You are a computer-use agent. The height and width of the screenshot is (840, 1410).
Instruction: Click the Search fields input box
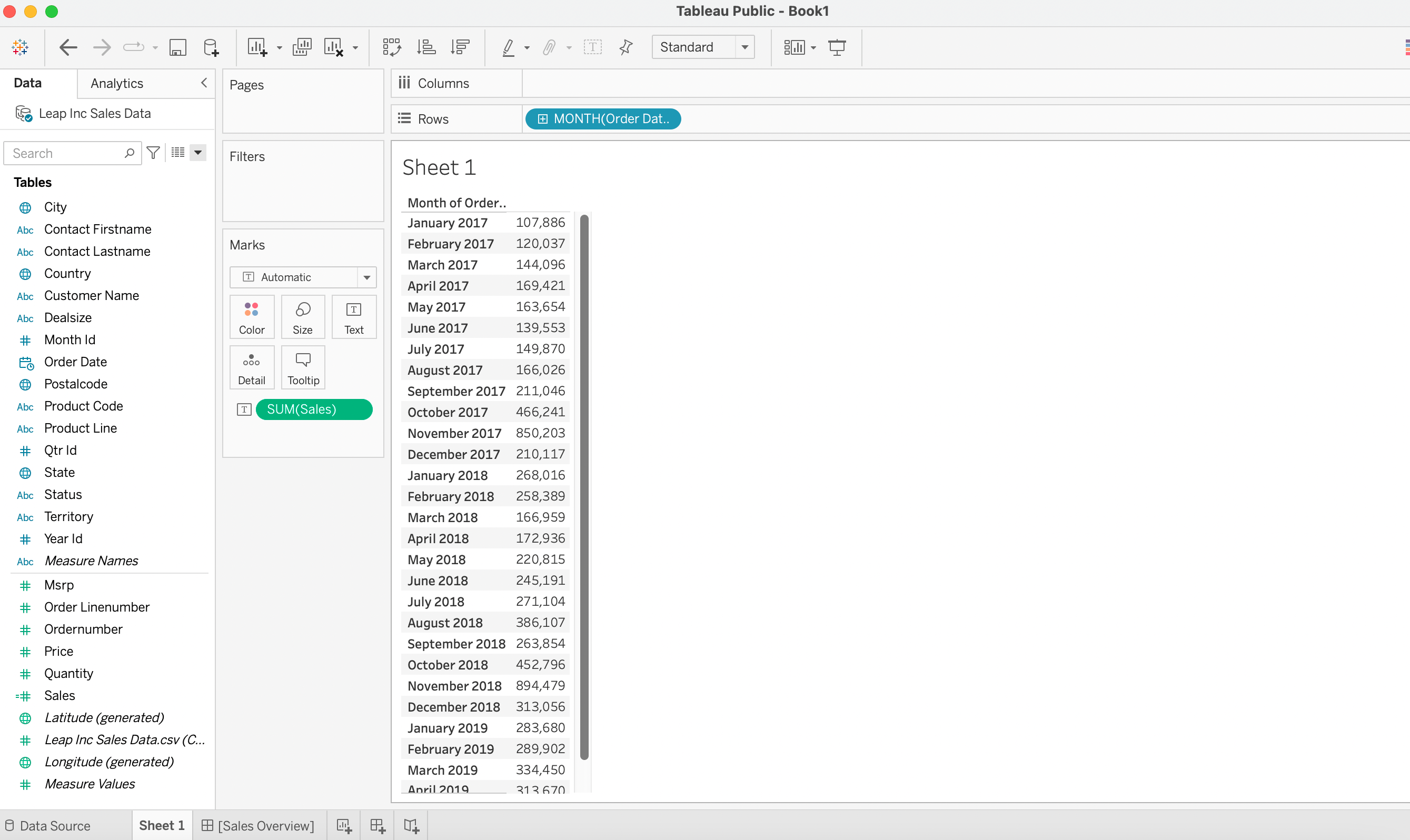[x=65, y=153]
